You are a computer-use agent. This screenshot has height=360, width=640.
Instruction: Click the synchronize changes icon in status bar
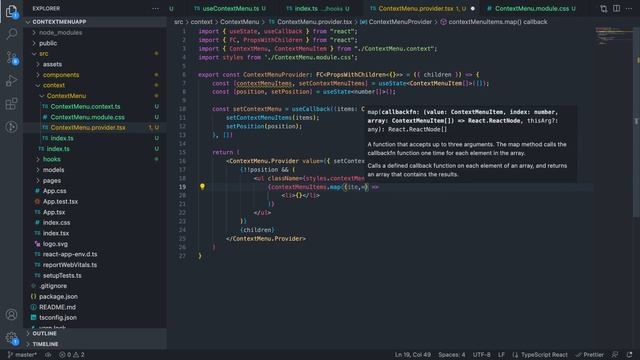(x=48, y=355)
